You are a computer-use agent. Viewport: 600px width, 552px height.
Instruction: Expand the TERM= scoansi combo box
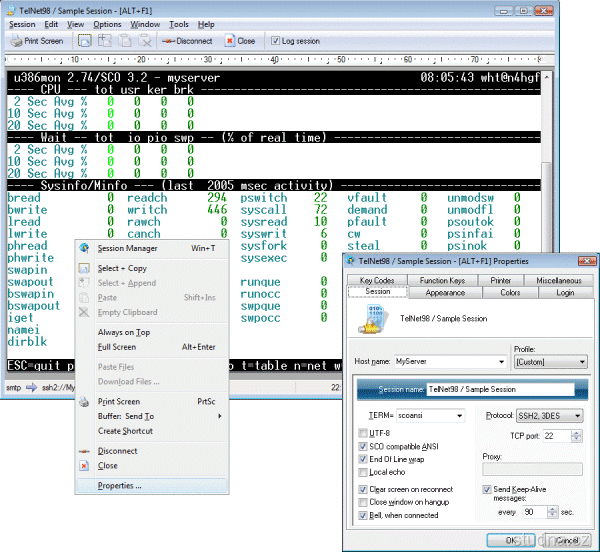460,415
